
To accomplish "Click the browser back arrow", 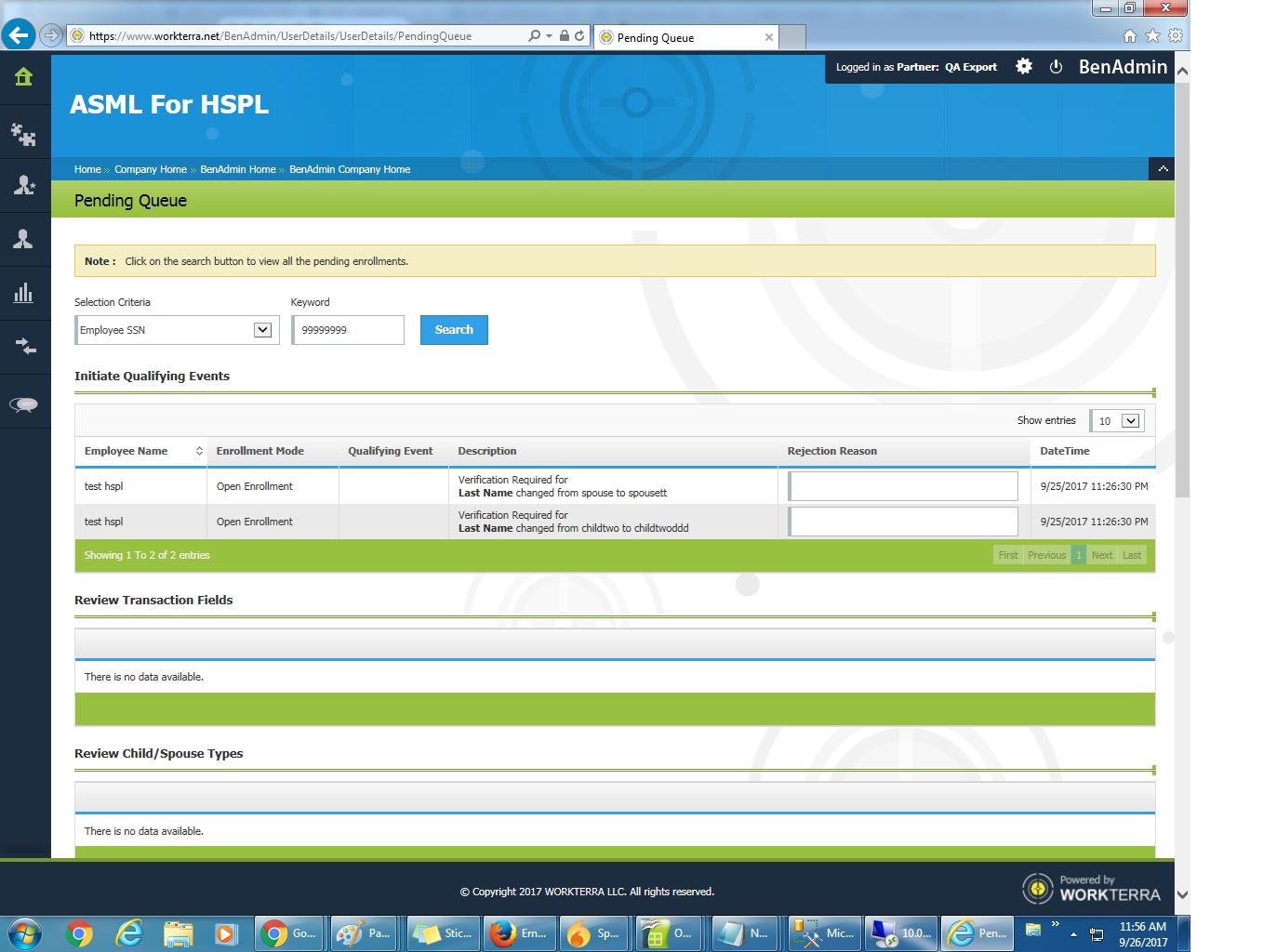I will coord(18,35).
